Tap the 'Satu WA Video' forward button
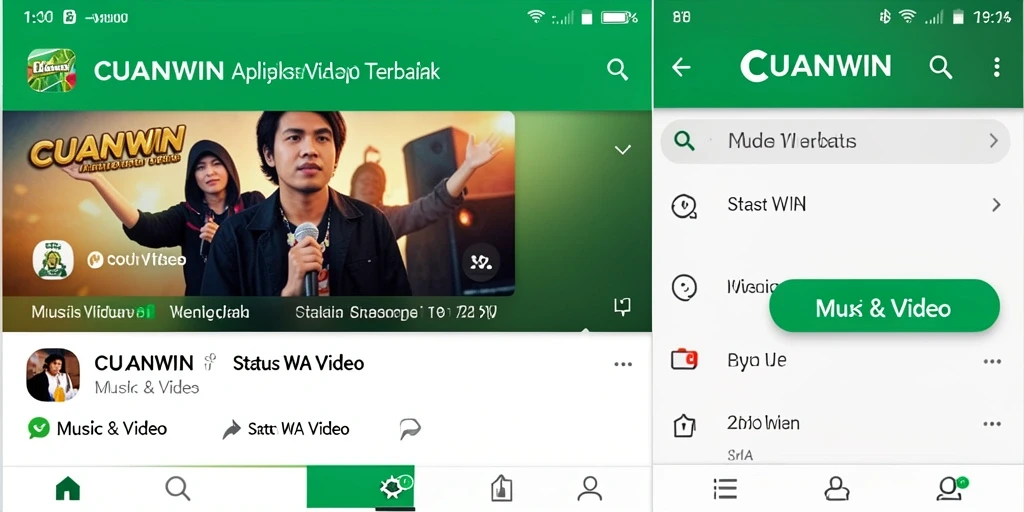Viewport: 1024px width, 512px height. 286,429
